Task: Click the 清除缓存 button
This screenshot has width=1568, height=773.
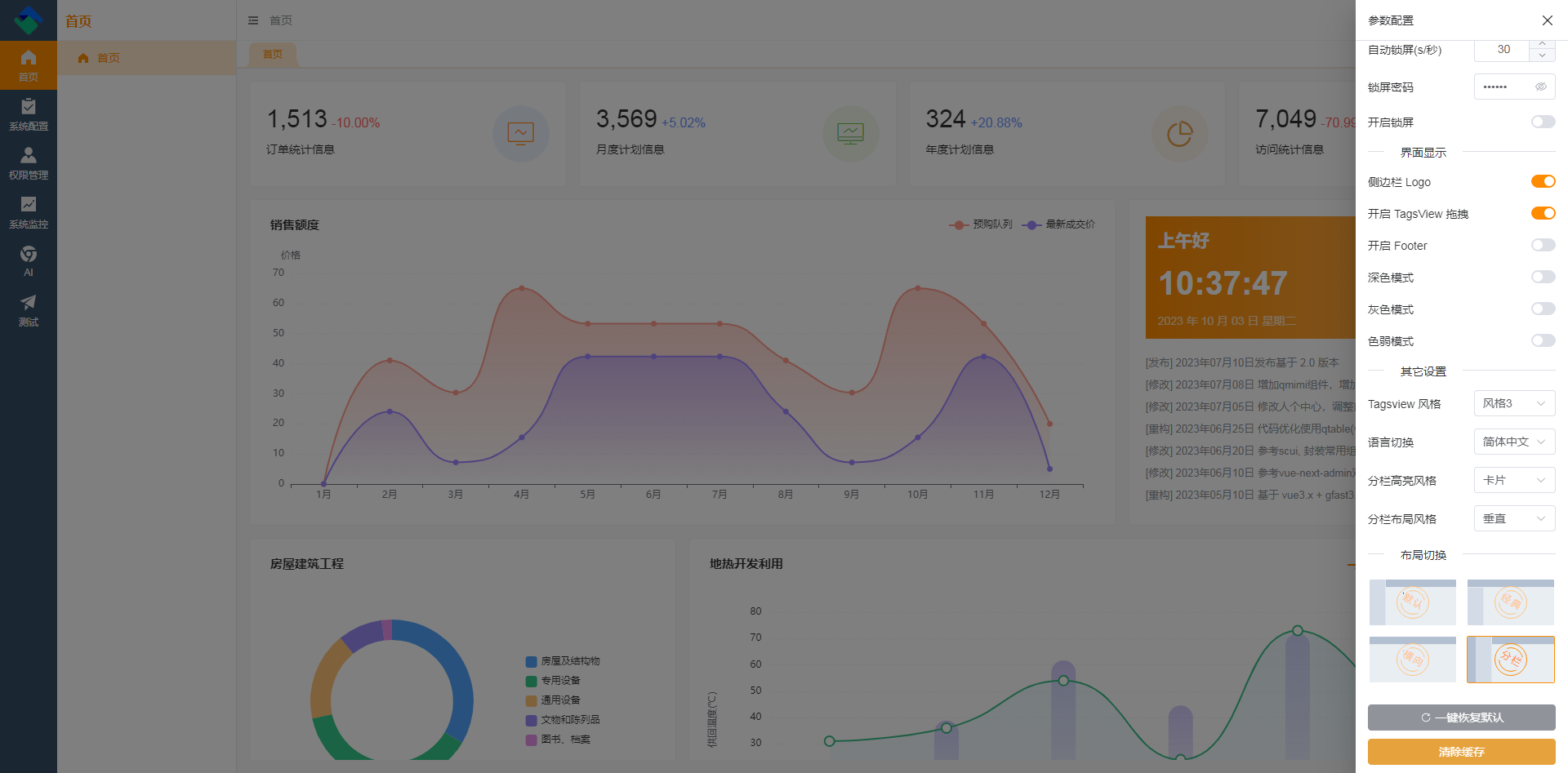Action: tap(1461, 752)
